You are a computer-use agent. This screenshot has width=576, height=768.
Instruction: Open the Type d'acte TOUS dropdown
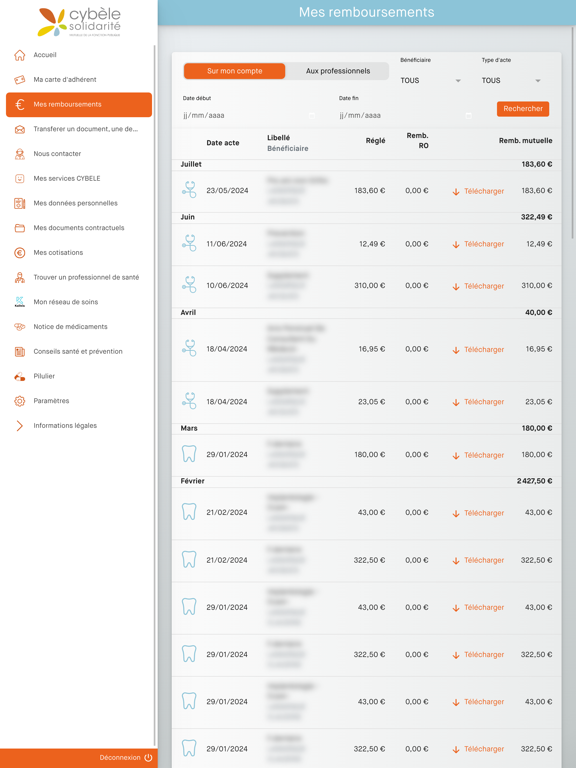[511, 80]
